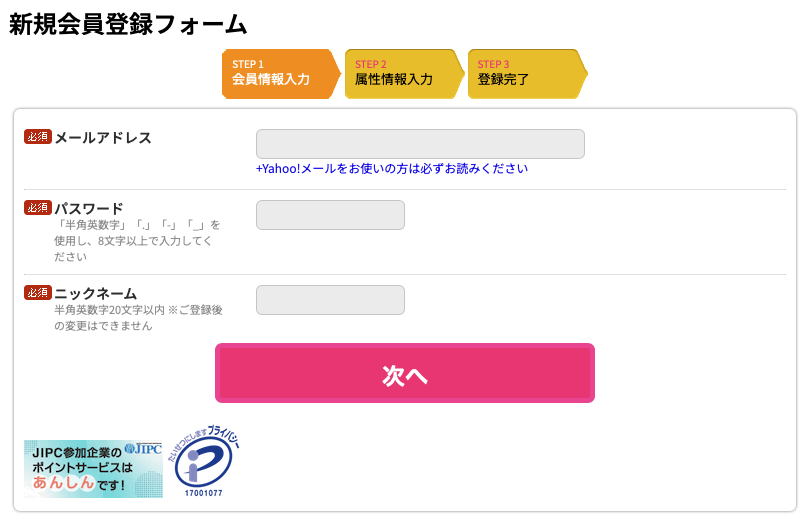This screenshot has height=515, width=812.
Task: Click the pink 次へ button
Action: point(405,373)
